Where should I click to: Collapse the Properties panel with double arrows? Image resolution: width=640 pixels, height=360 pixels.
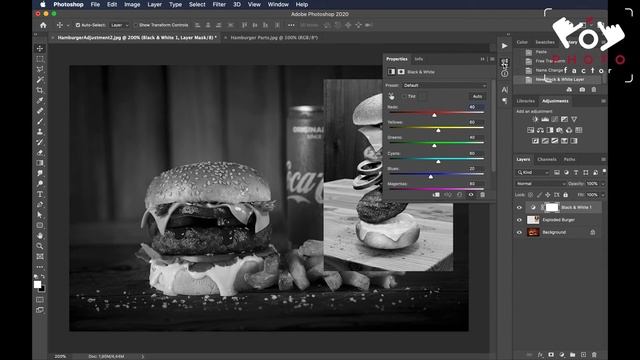482,59
